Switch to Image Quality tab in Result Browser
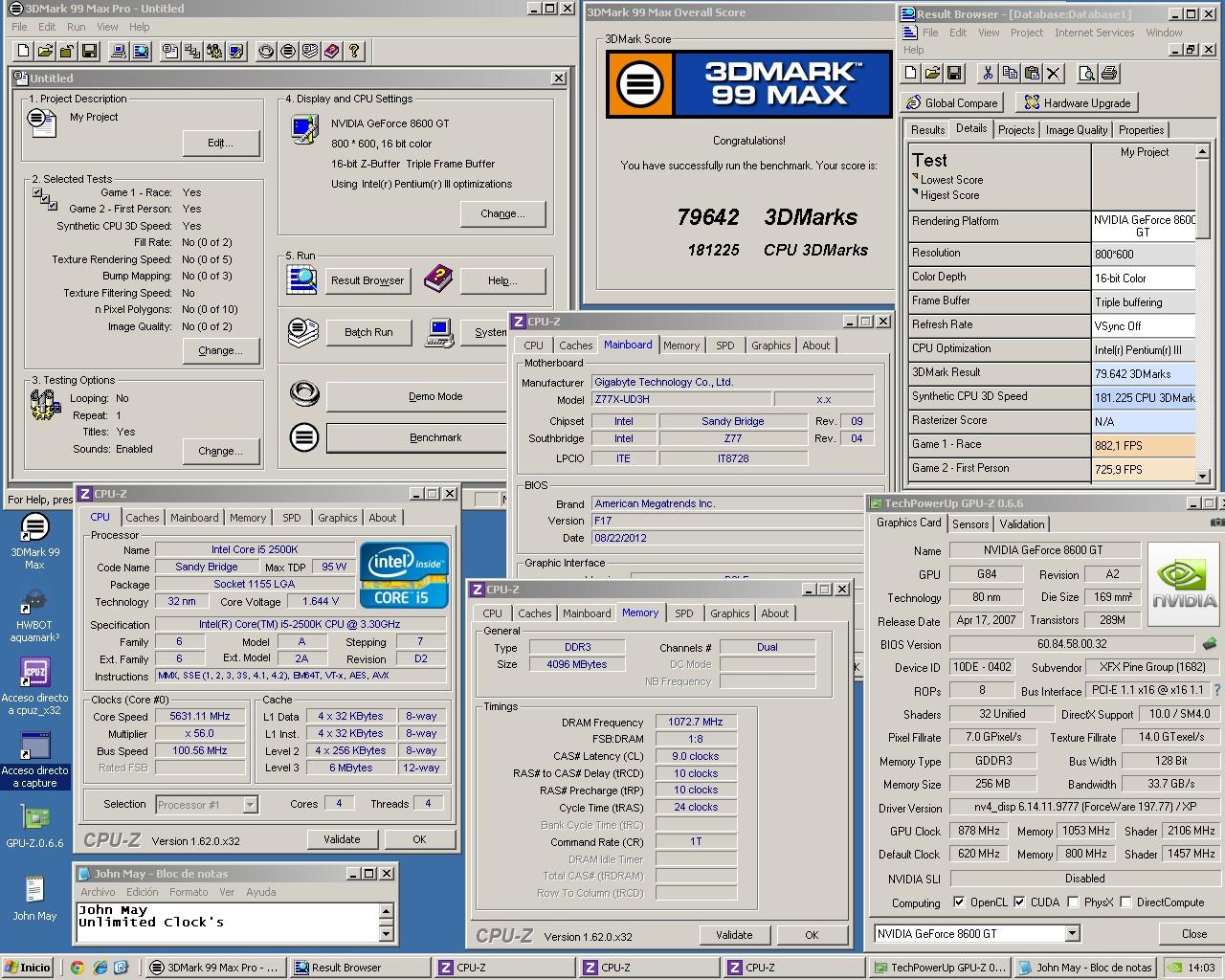Image resolution: width=1225 pixels, height=980 pixels. [x=1077, y=130]
